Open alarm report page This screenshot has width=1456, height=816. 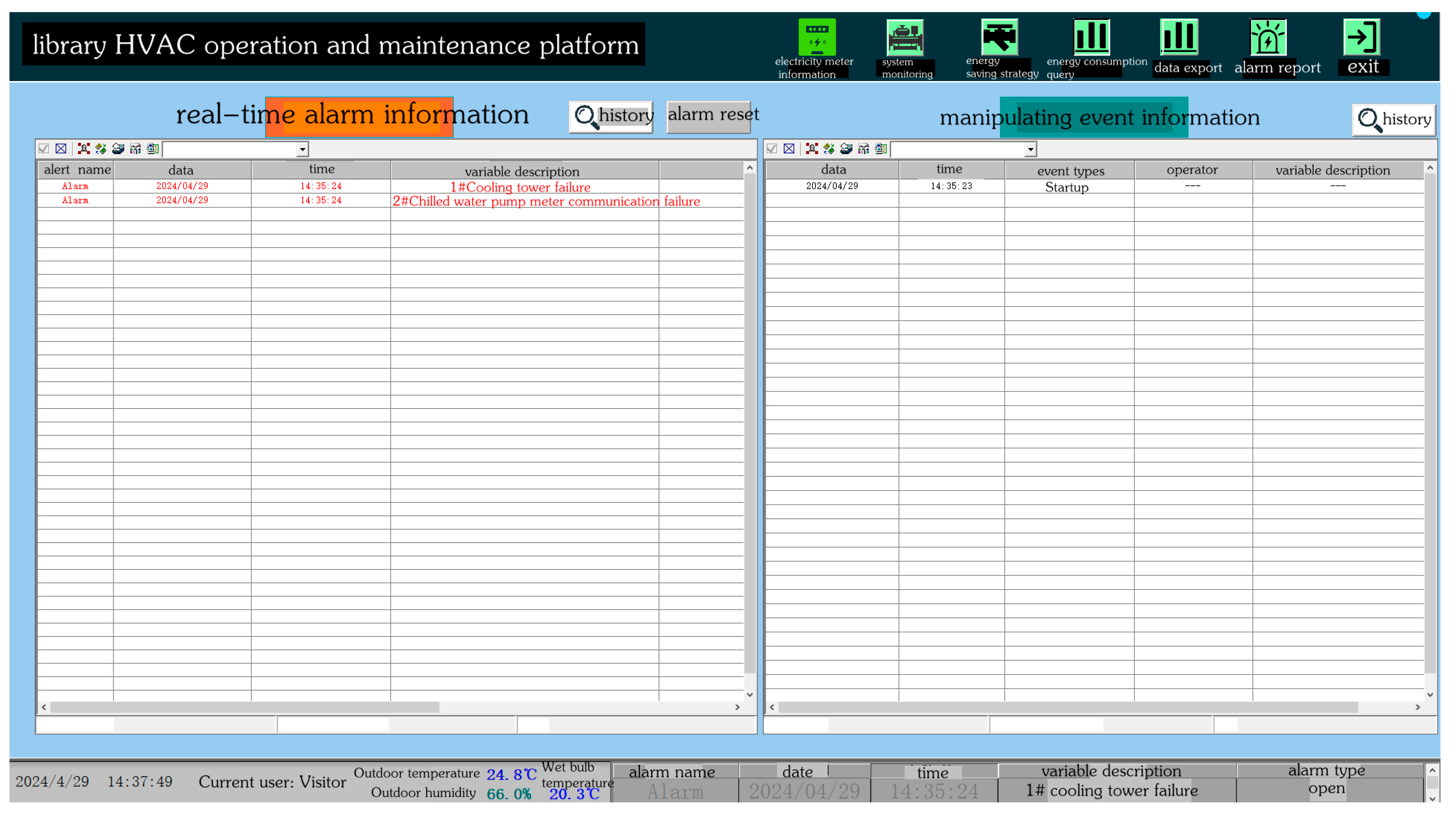point(1268,38)
